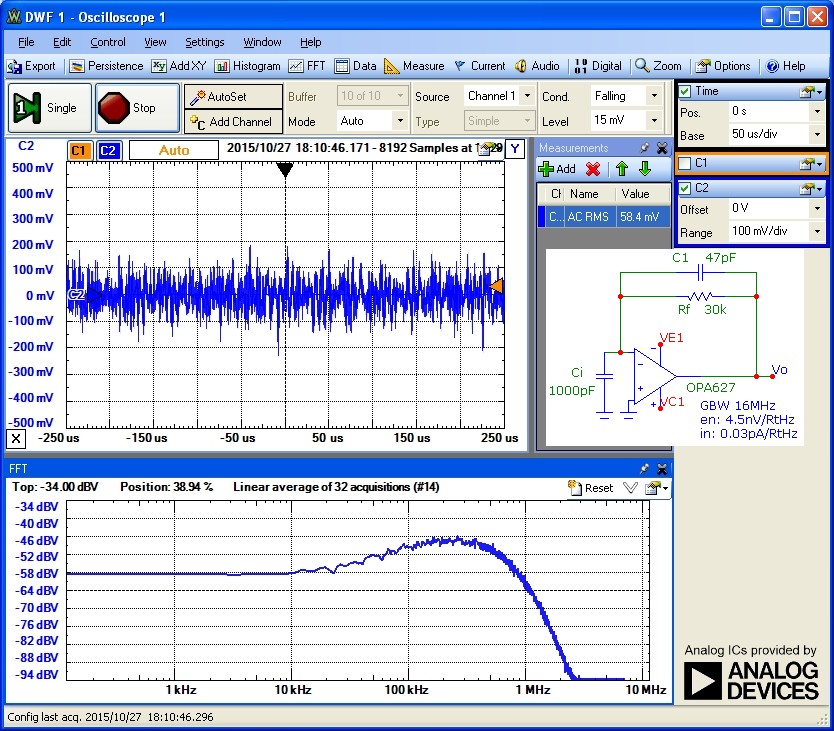Open the FFT view from the toolbar
Viewport: 834px width, 731px height.
[x=307, y=66]
